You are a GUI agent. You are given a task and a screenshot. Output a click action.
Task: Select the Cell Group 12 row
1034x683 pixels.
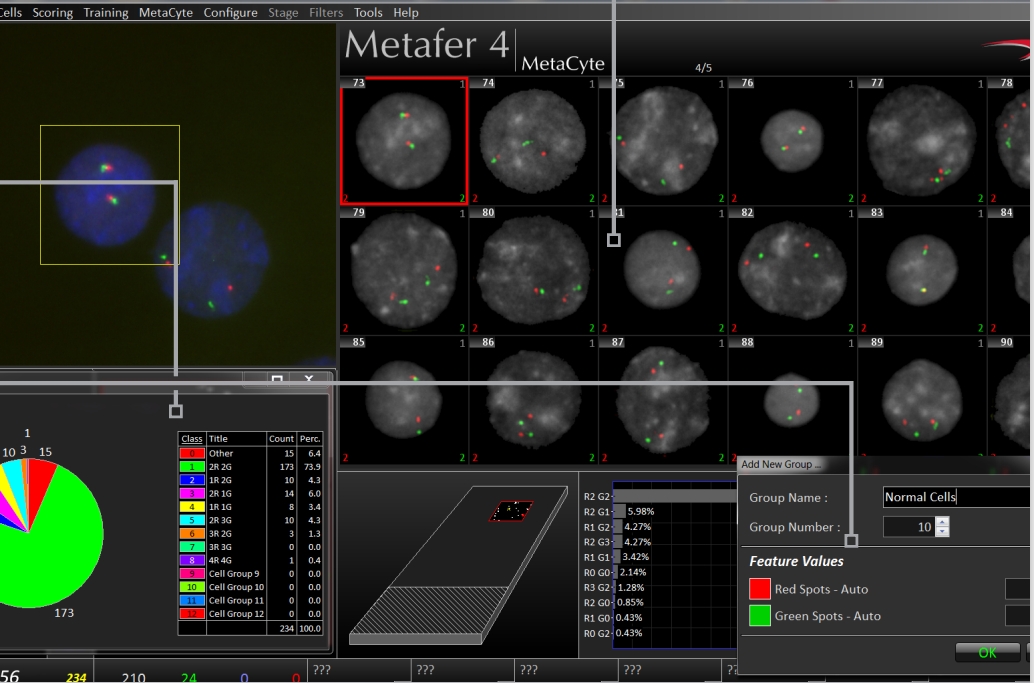[x=251, y=614]
